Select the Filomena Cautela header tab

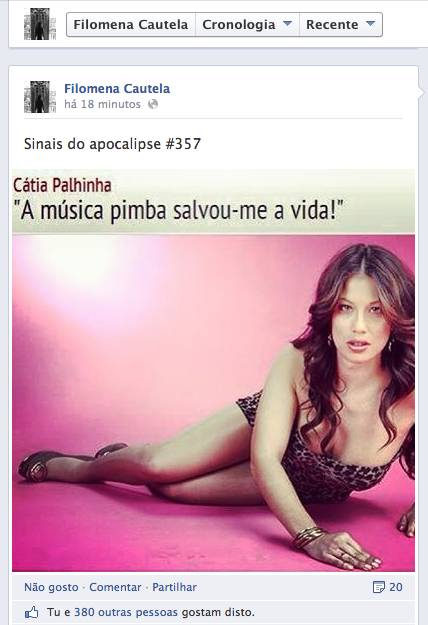tap(131, 24)
